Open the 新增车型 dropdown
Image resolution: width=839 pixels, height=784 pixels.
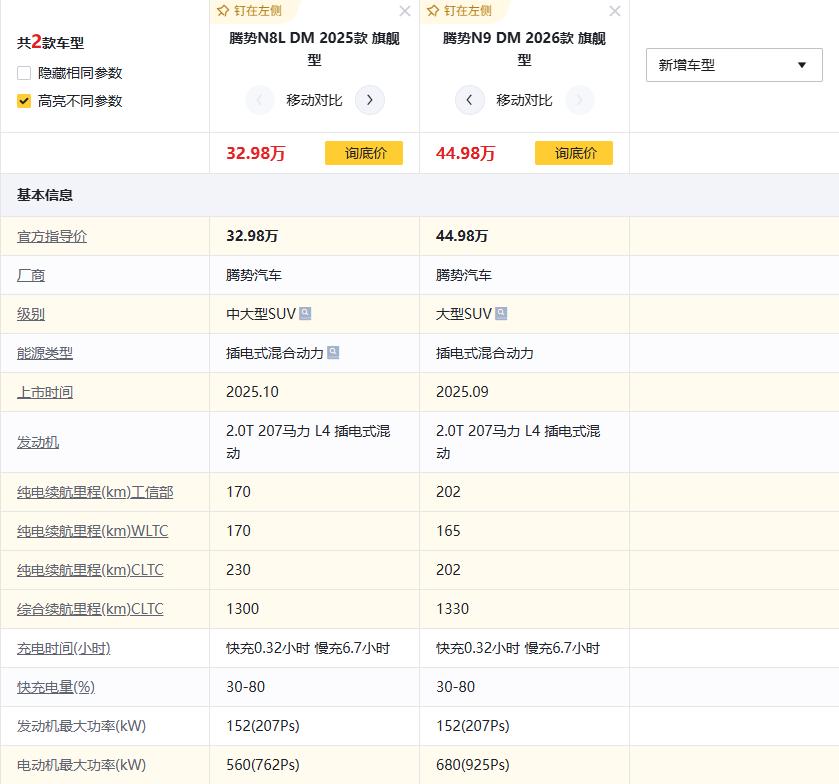click(733, 64)
